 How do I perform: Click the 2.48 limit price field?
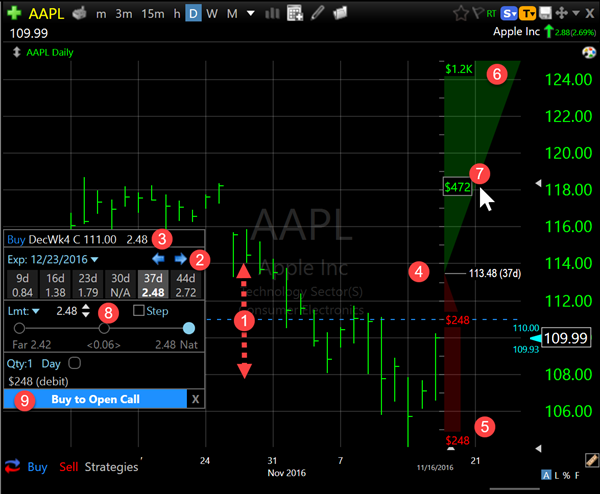coord(67,311)
